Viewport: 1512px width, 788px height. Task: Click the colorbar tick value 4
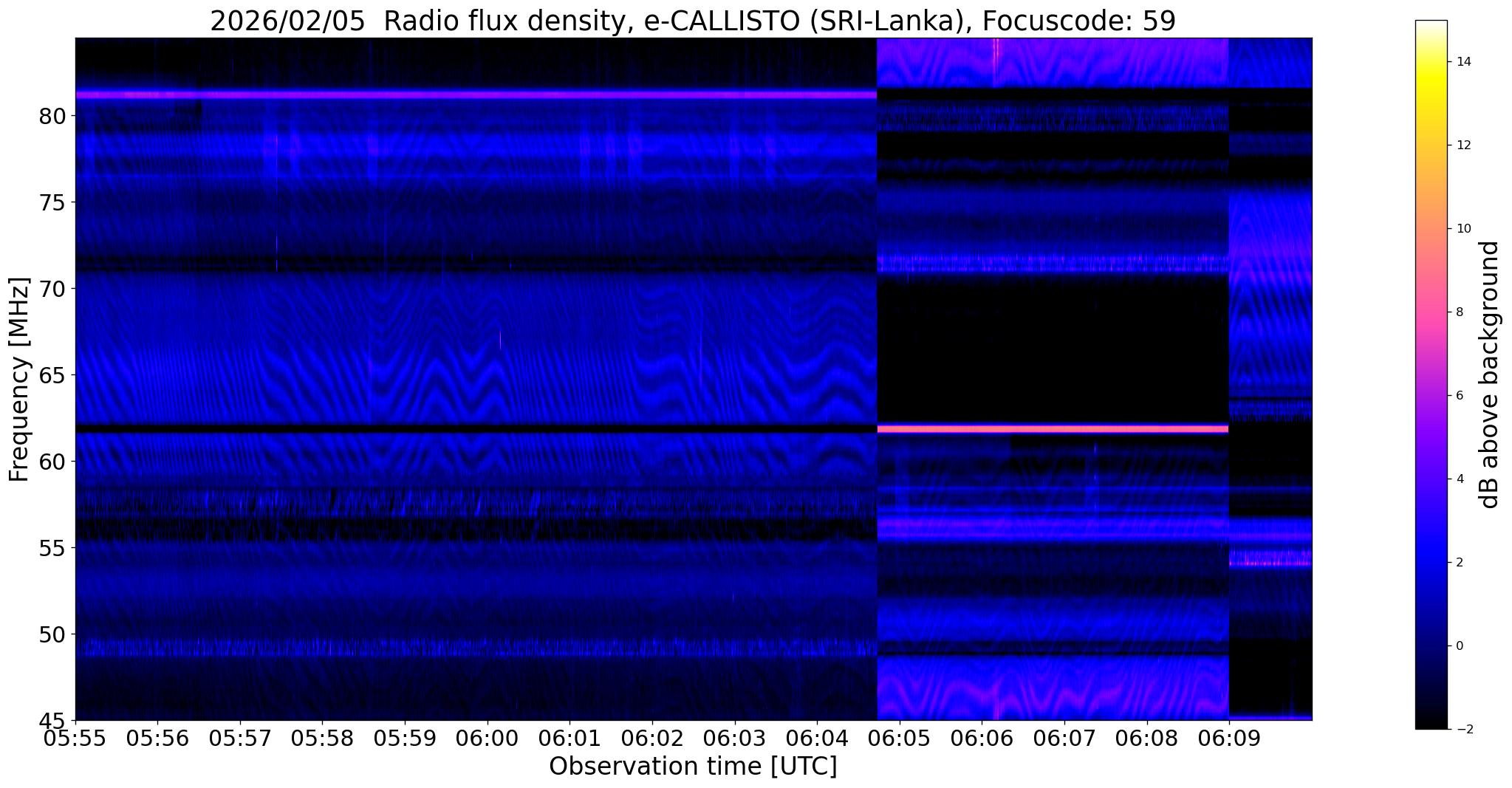1459,479
